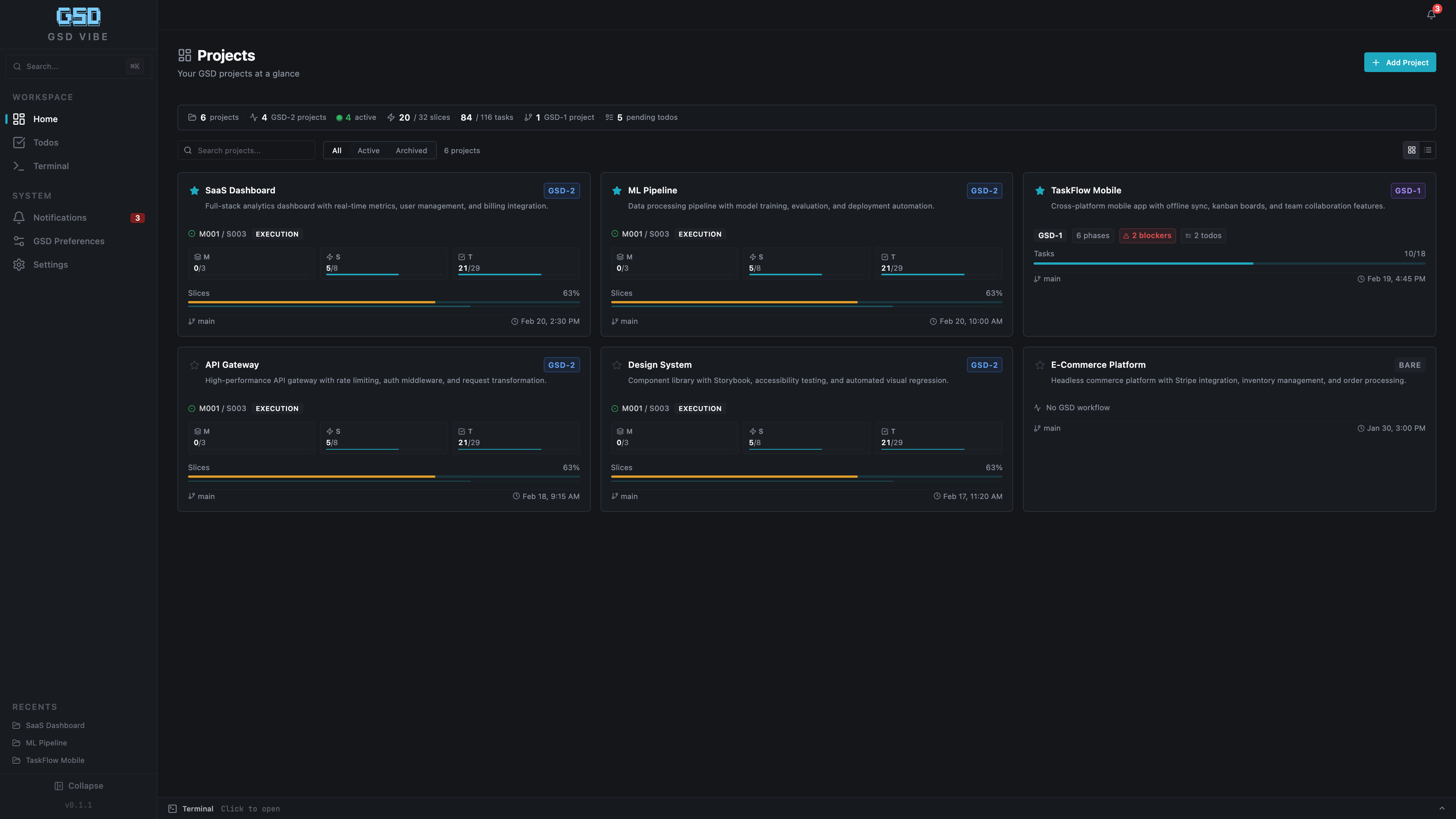1456x819 pixels.
Task: Collapse the left sidebar
Action: tap(78, 786)
